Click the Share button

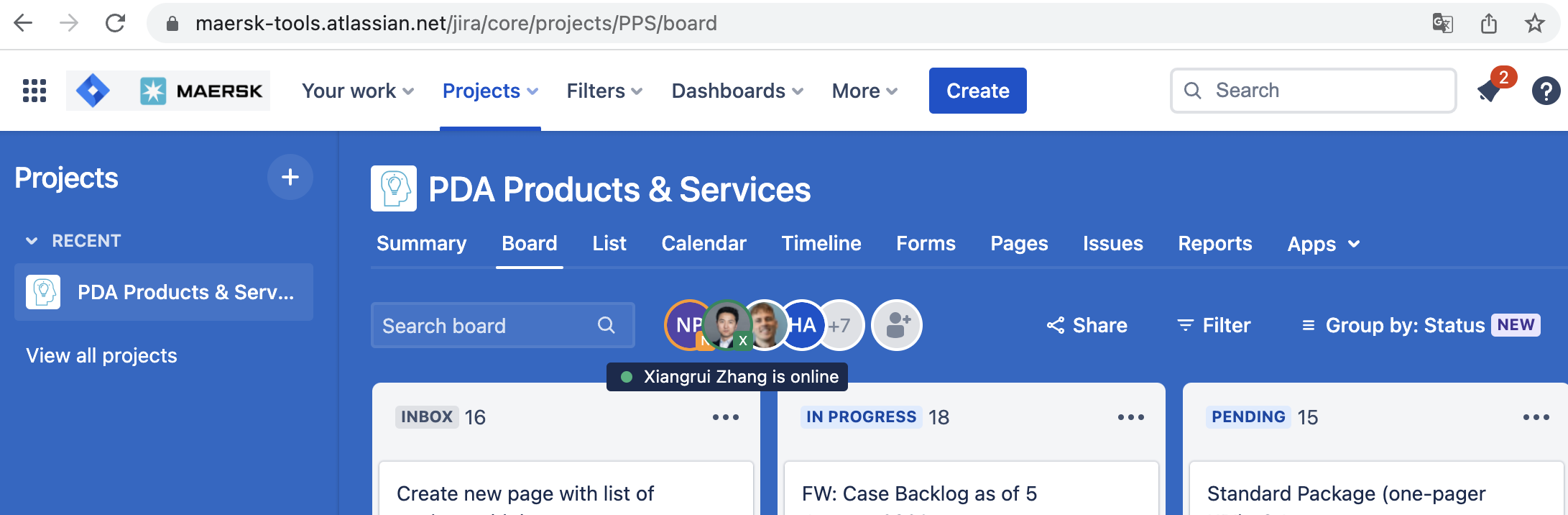tap(1087, 325)
